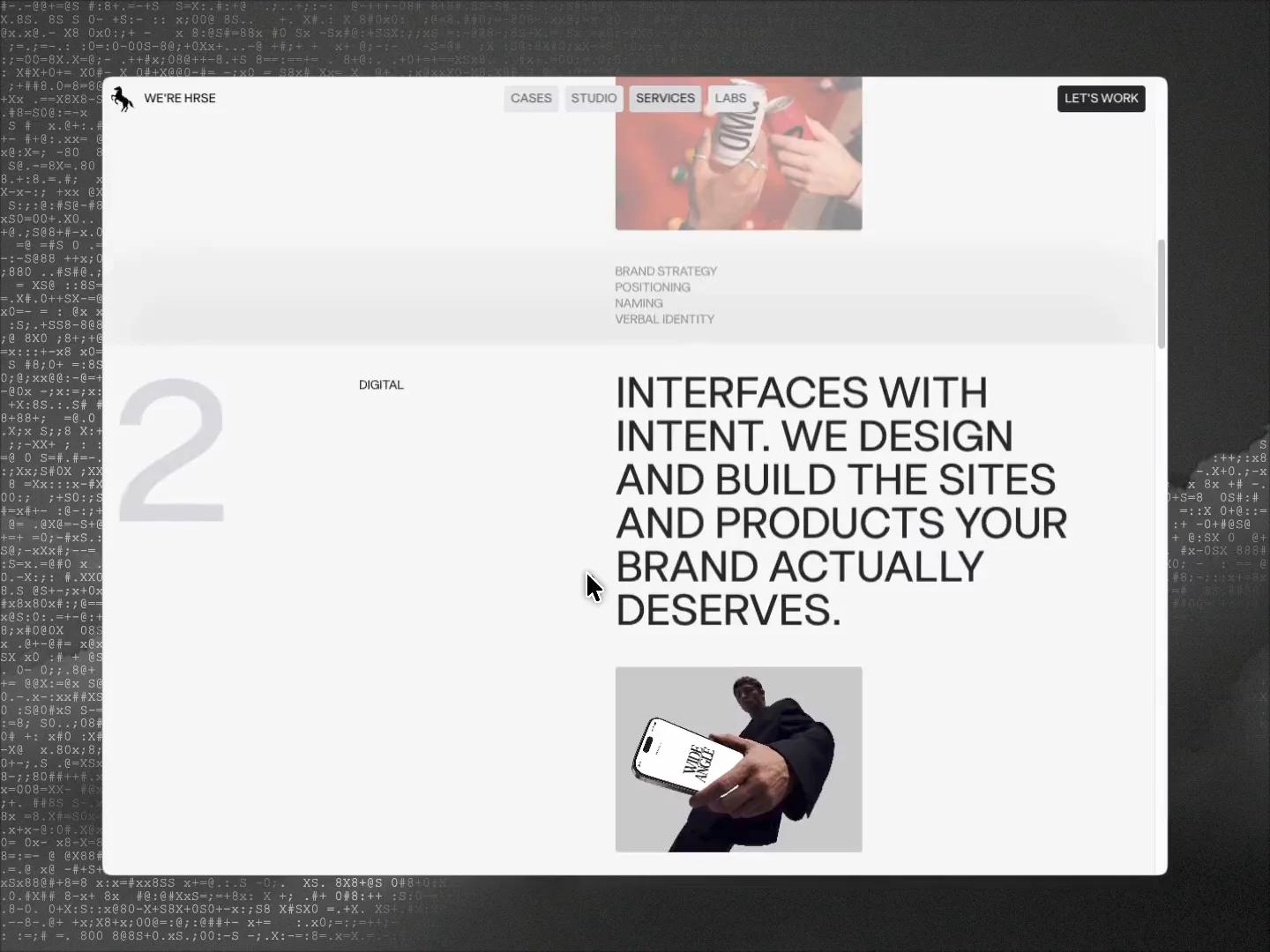This screenshot has width=1270, height=952.
Task: Click the HRSE horse logo icon
Action: pyautogui.click(x=123, y=99)
